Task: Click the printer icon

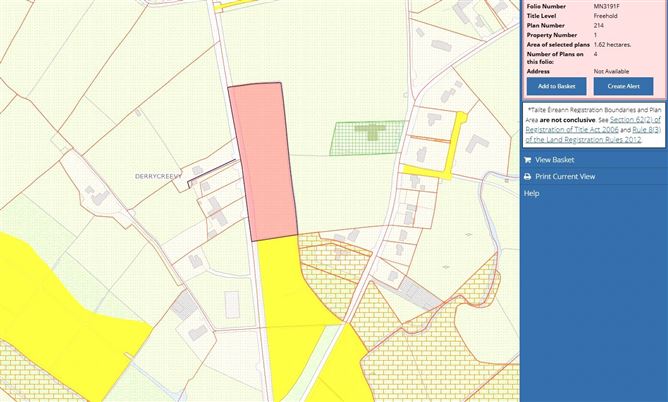Action: click(527, 176)
